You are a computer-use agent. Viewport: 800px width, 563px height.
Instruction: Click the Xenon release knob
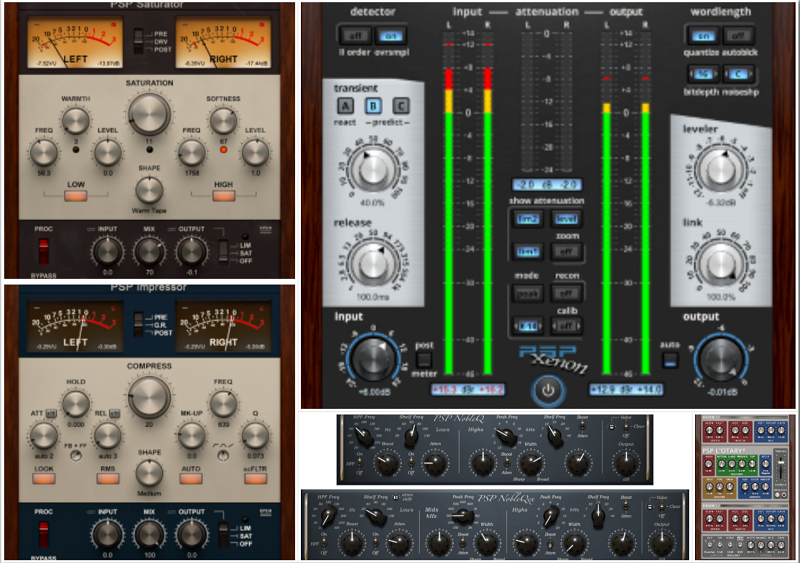tap(373, 264)
